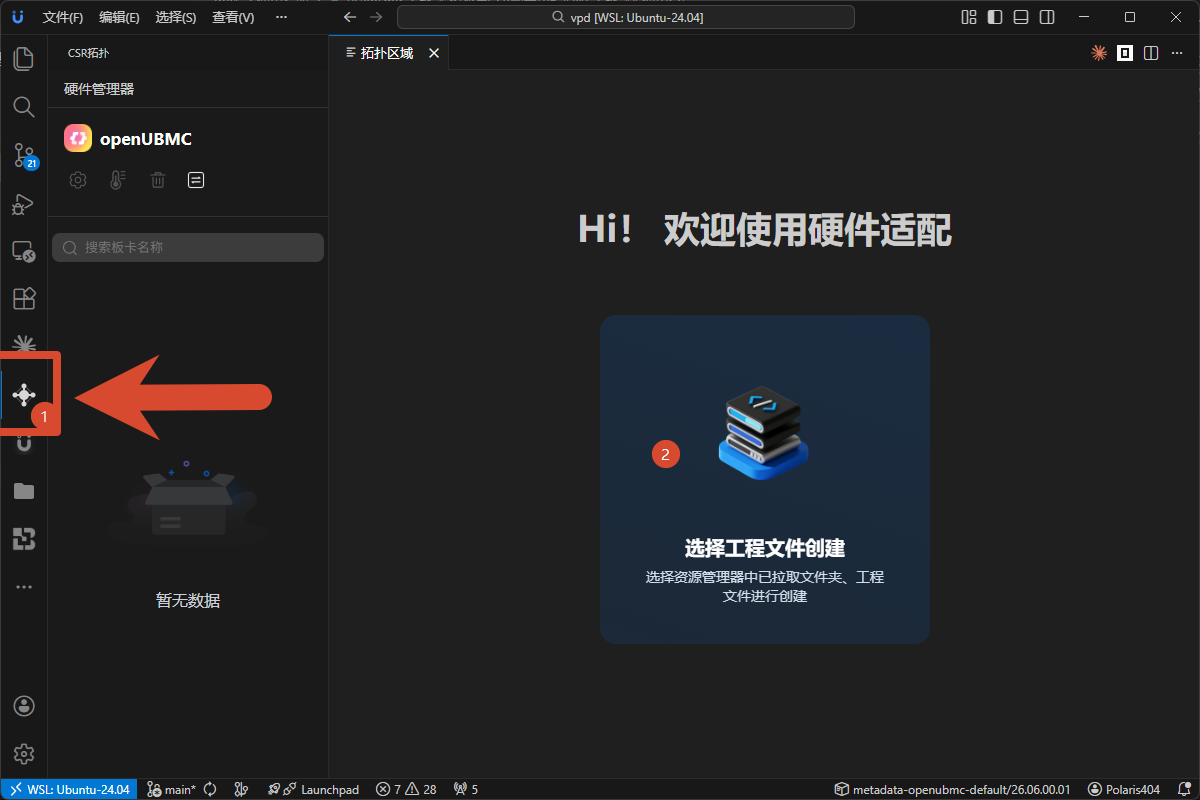Click the 选择工程文件创建 card
Screen dimensions: 1200x800
click(x=765, y=479)
